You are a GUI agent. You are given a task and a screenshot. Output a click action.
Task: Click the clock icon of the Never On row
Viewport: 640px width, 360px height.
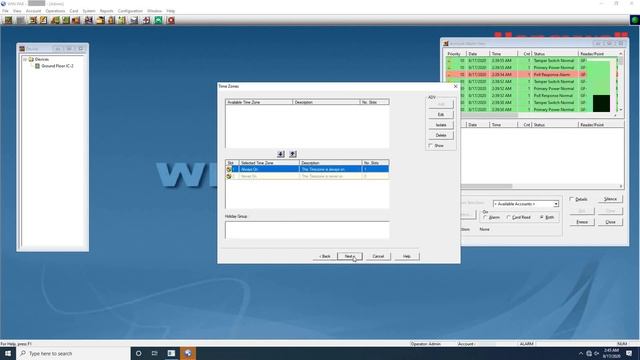click(x=229, y=176)
